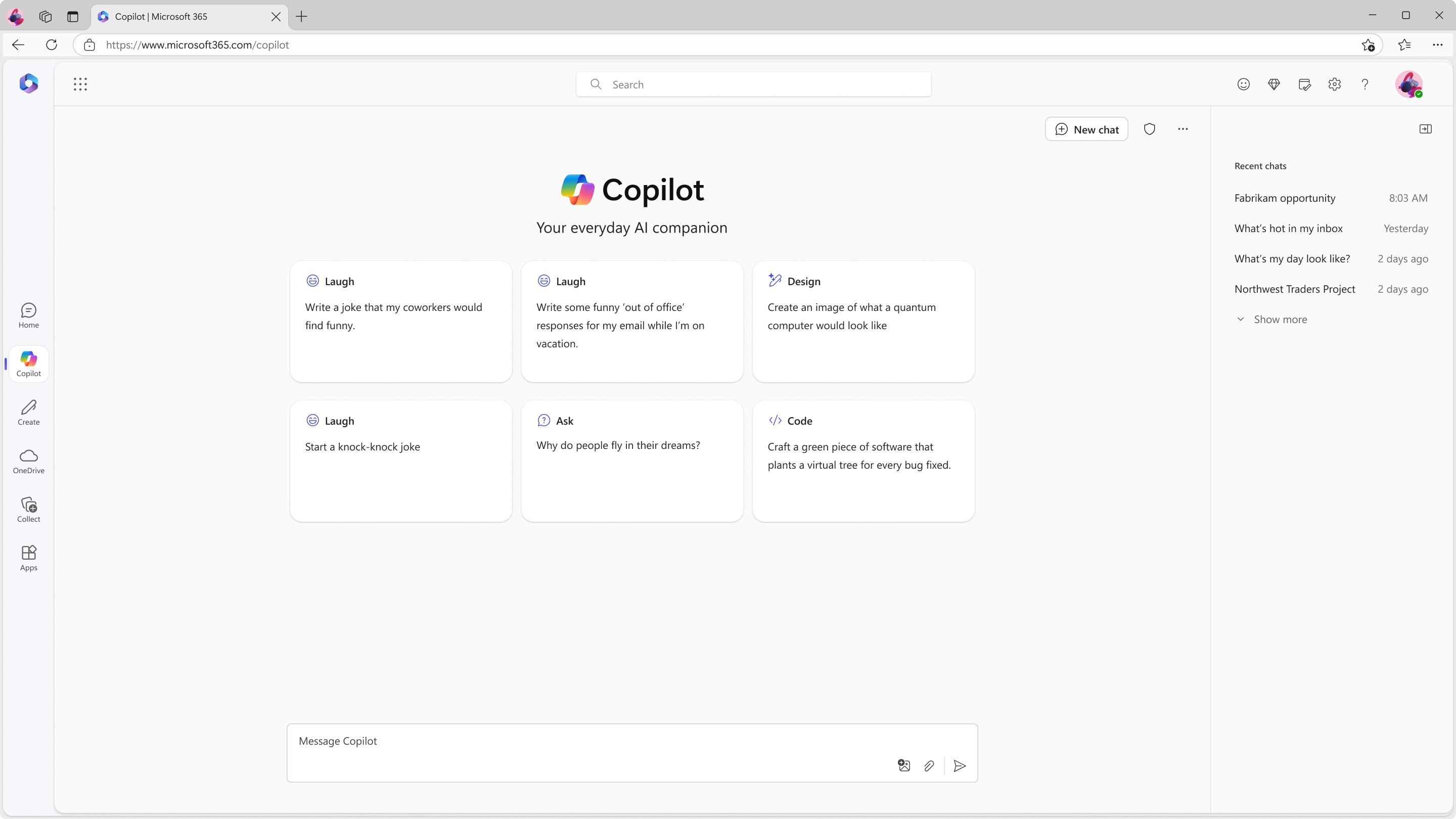This screenshot has height=819, width=1456.
Task: Go to Create in the left sidebar
Action: coord(29,413)
